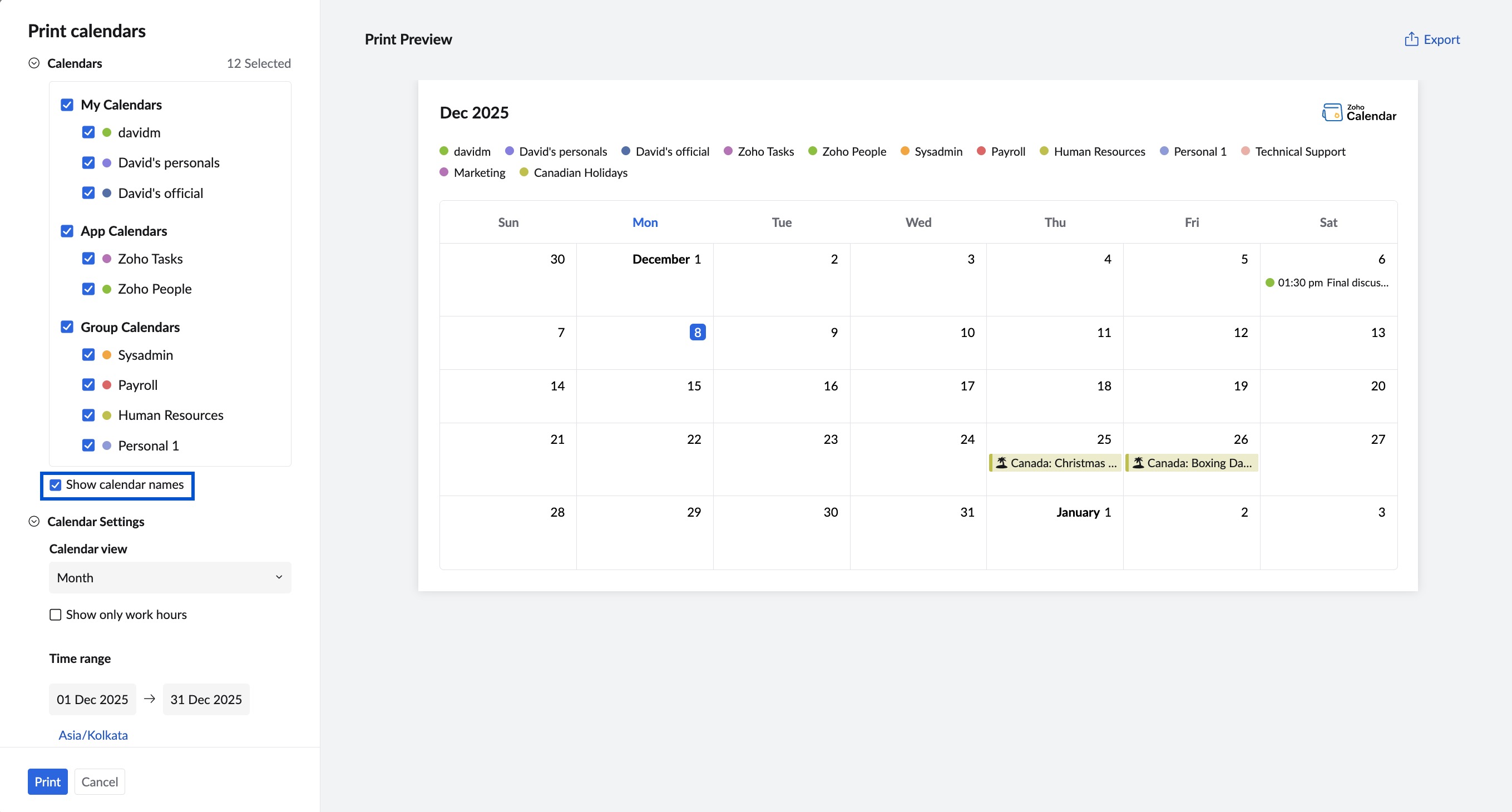The width and height of the screenshot is (1512, 812).
Task: Enable Show only work hours
Action: pyautogui.click(x=55, y=614)
